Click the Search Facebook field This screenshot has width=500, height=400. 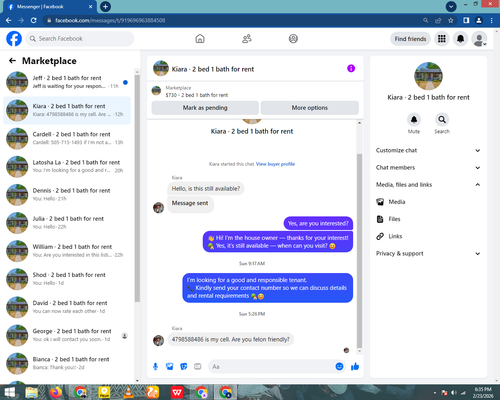point(80,39)
